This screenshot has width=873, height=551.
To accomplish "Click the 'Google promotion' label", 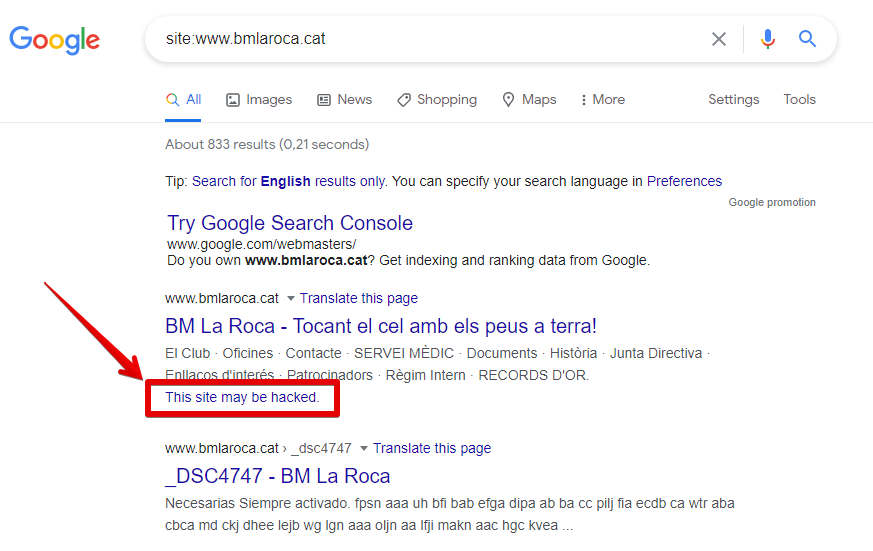I will [x=772, y=203].
